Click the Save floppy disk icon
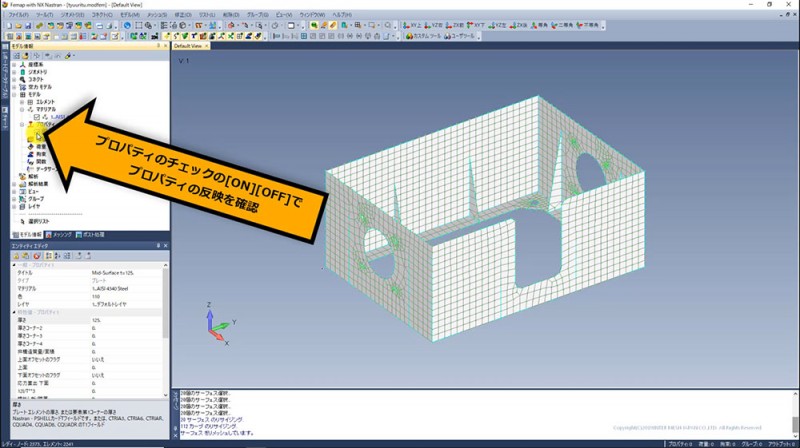This screenshot has height=448, width=800. pos(28,25)
